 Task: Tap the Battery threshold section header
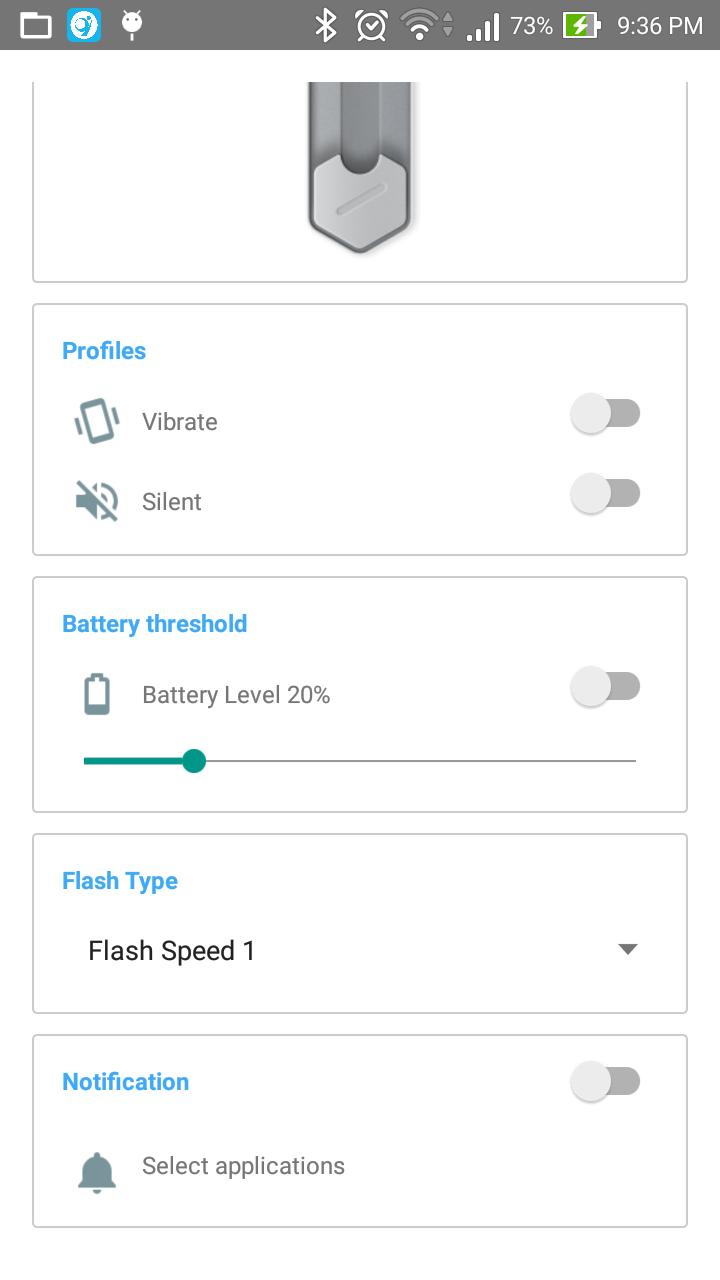tap(155, 623)
